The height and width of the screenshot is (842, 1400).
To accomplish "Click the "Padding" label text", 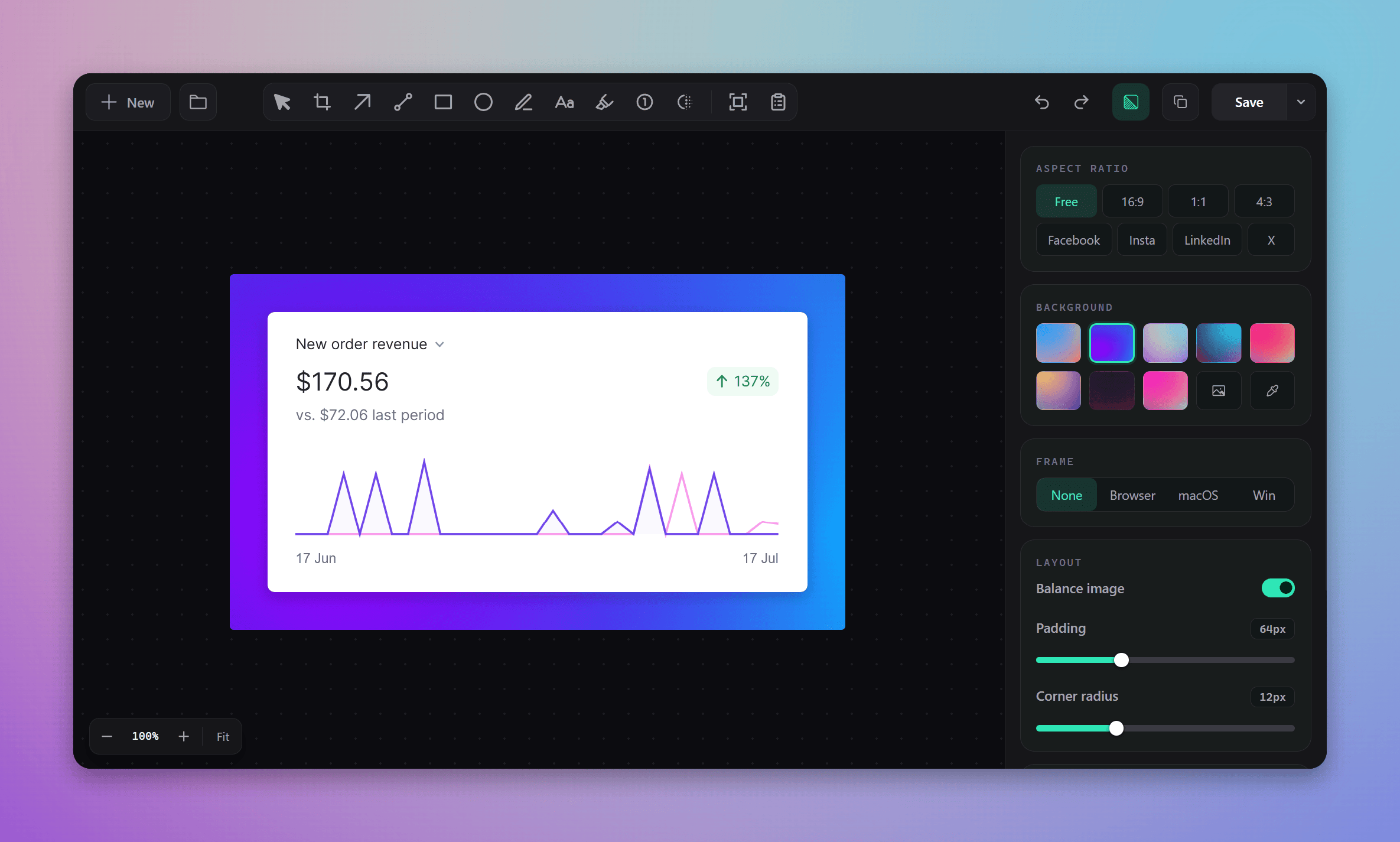I will (1061, 628).
